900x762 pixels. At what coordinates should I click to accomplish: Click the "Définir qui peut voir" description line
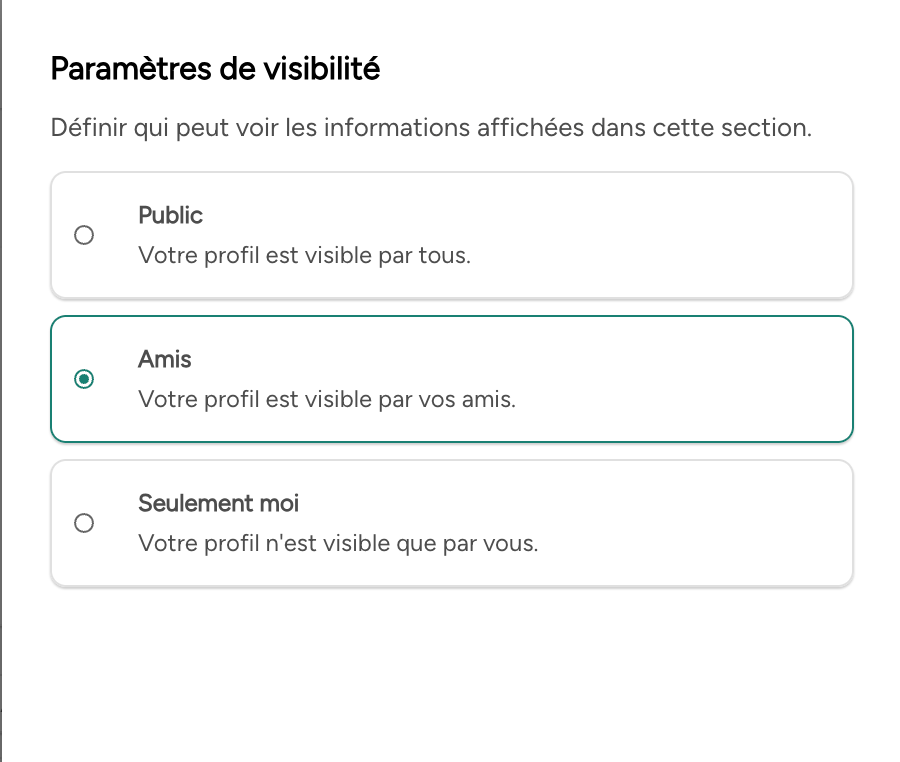(x=430, y=128)
